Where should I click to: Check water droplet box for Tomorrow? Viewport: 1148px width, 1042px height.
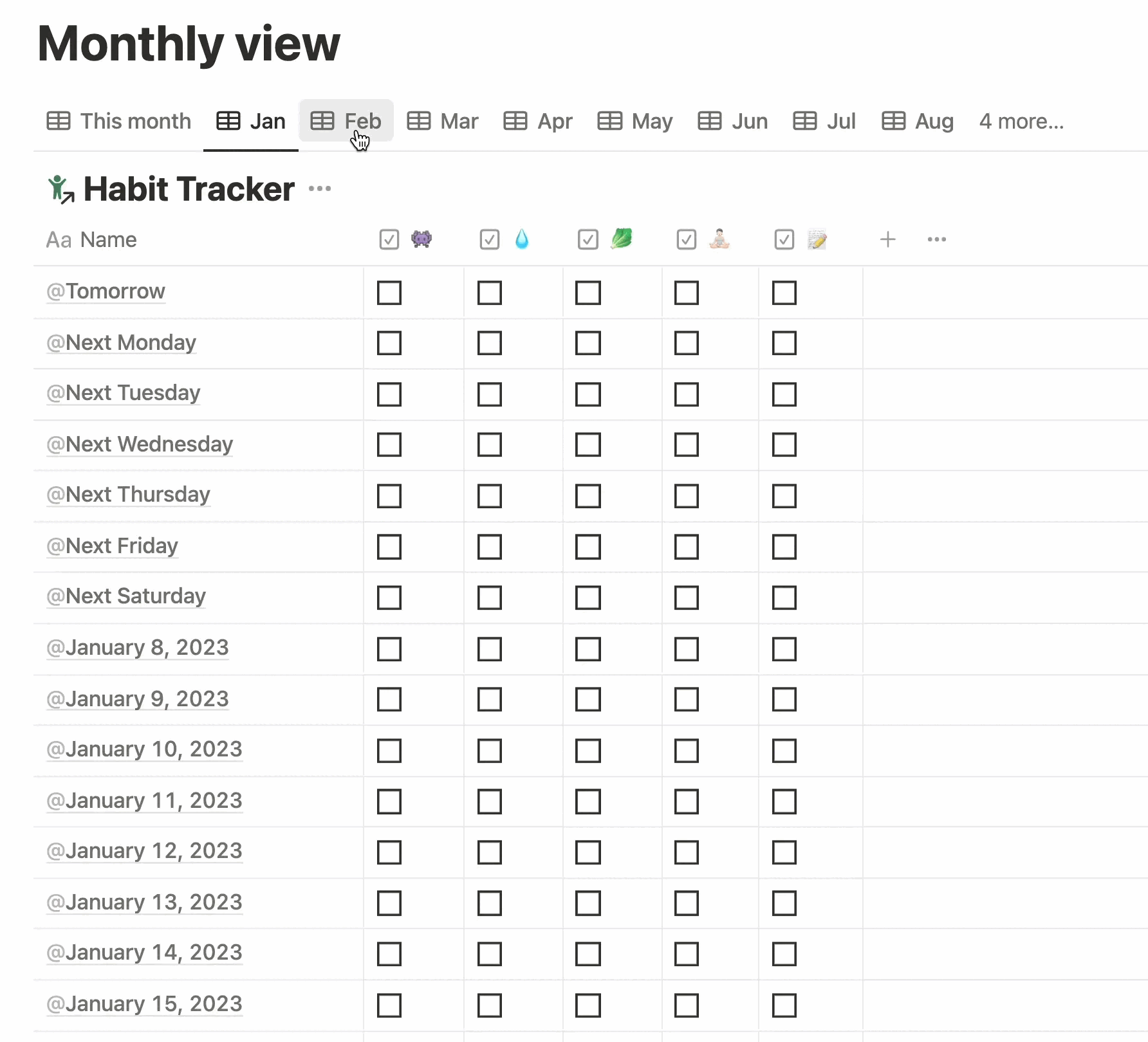(490, 293)
